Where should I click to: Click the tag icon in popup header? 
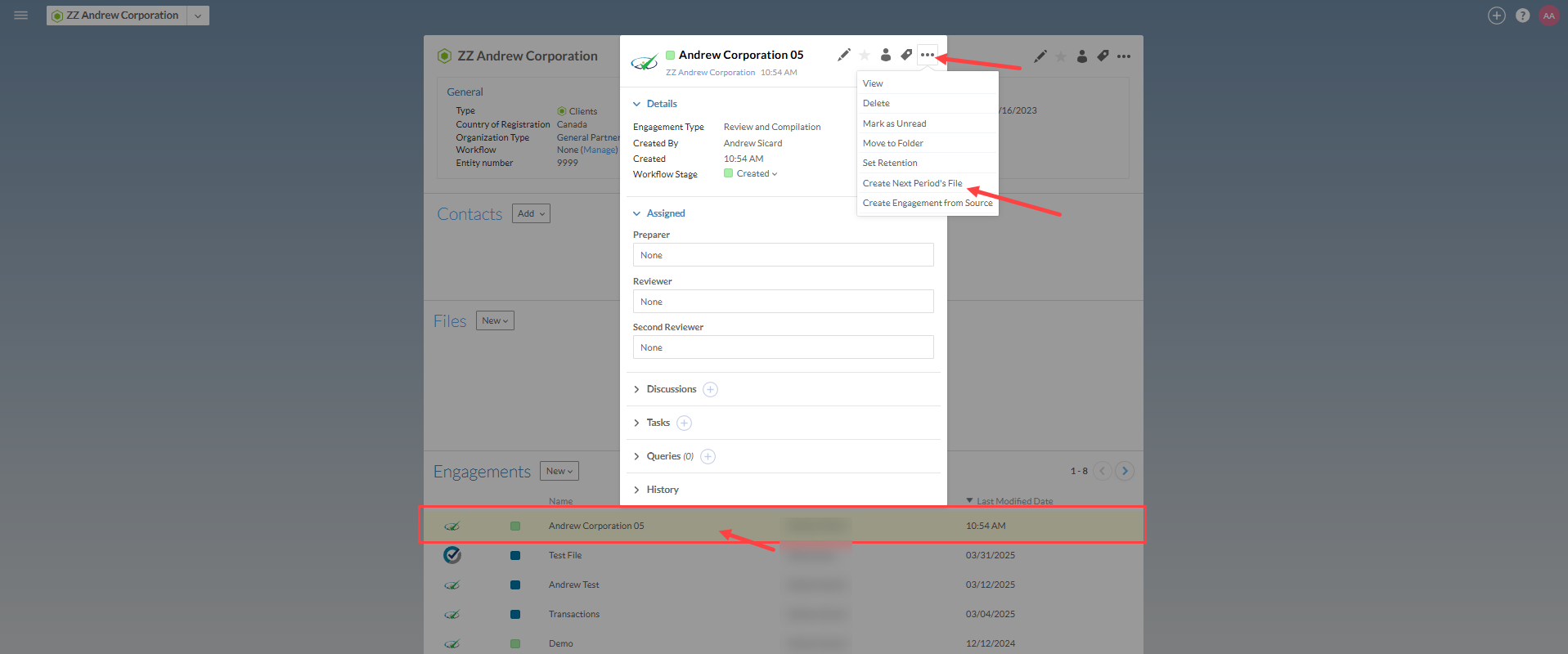click(x=906, y=55)
